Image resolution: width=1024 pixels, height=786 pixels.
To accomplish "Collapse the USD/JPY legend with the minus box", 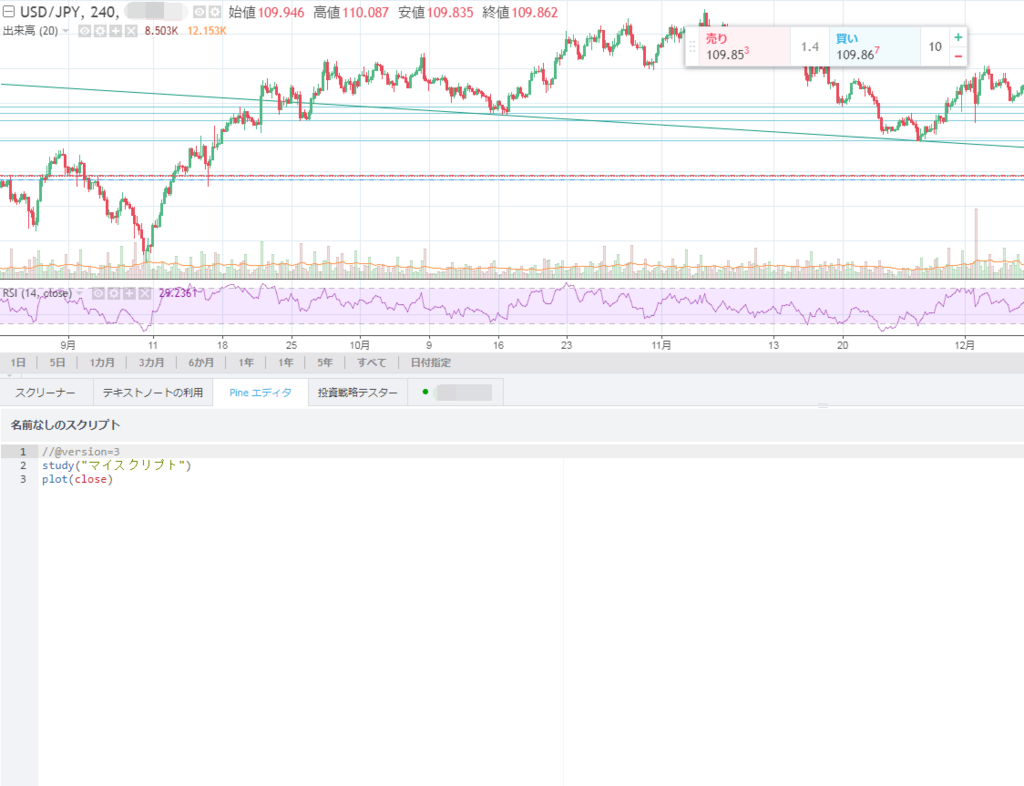I will tap(9, 12).
